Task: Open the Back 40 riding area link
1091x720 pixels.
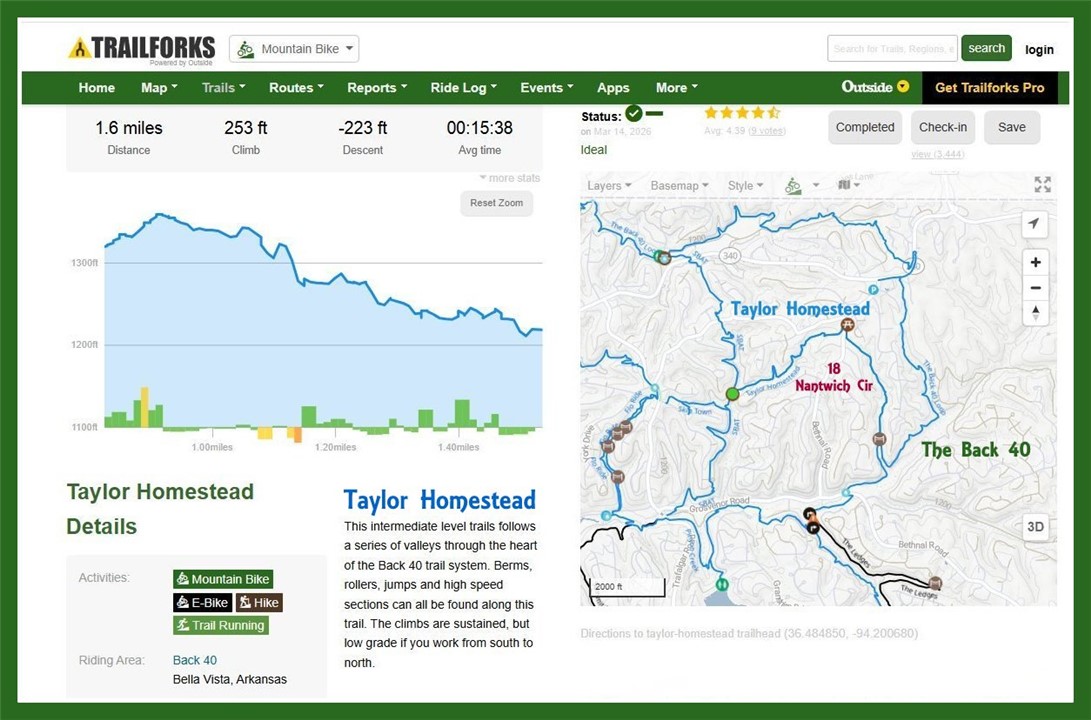Action: (x=195, y=659)
